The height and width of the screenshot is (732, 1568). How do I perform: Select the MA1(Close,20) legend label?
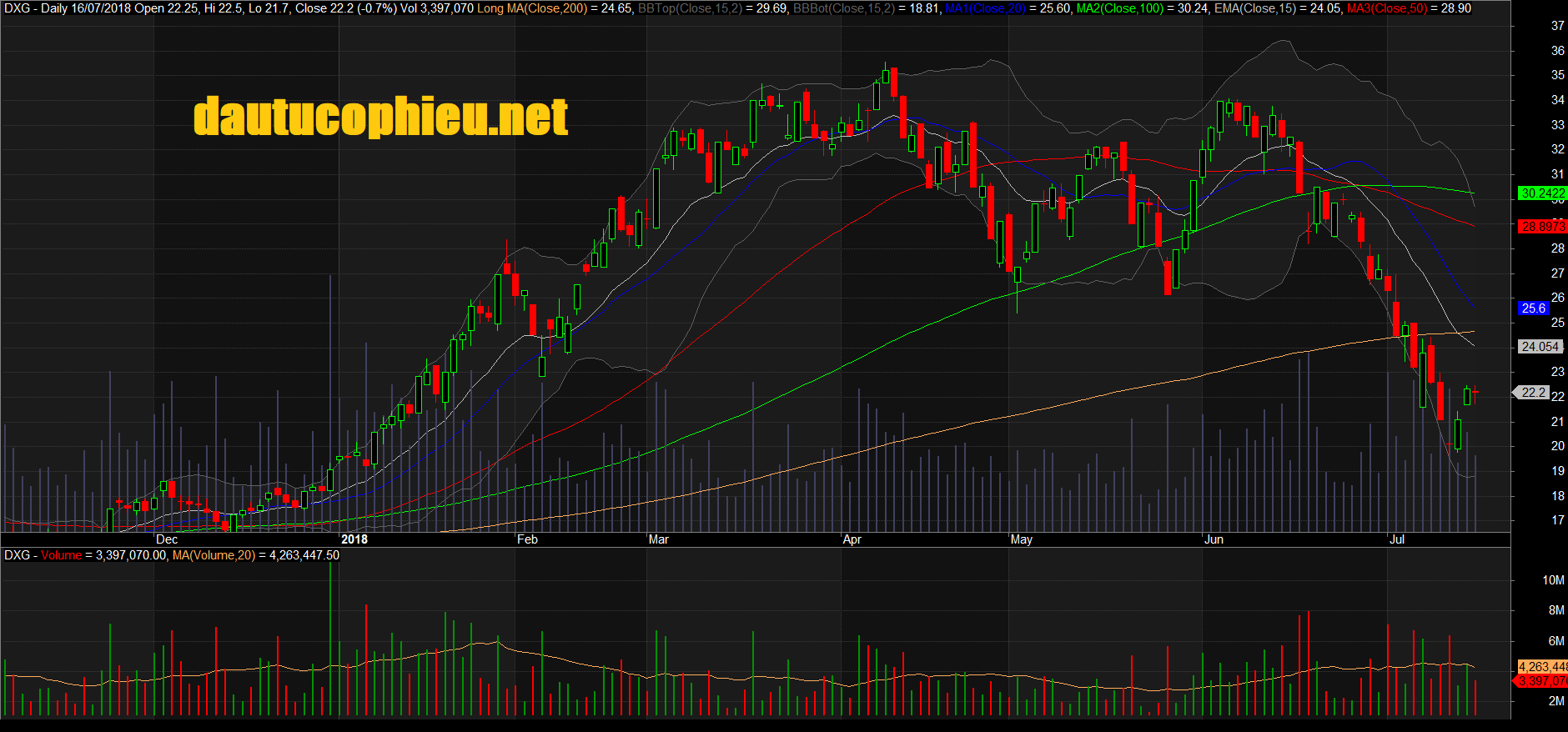[985, 8]
